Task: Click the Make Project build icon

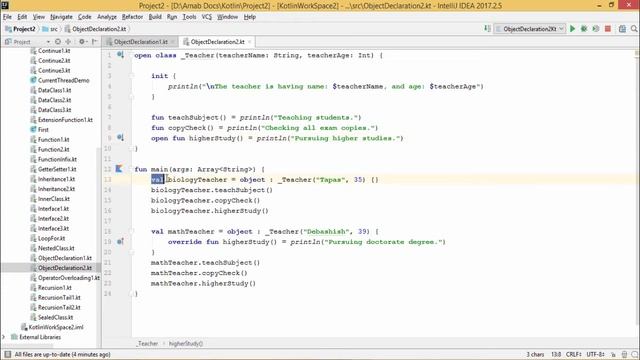Action: 487,29
